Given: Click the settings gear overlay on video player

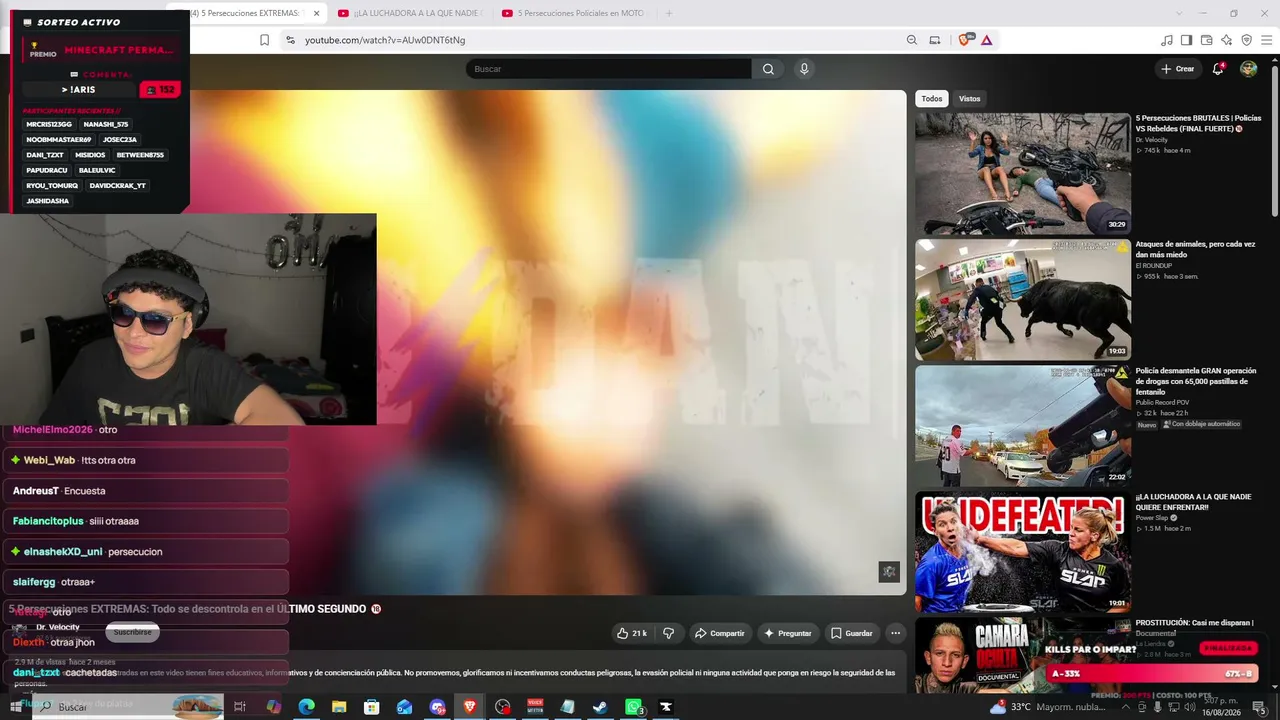Looking at the screenshot, I should pyautogui.click(x=889, y=571).
